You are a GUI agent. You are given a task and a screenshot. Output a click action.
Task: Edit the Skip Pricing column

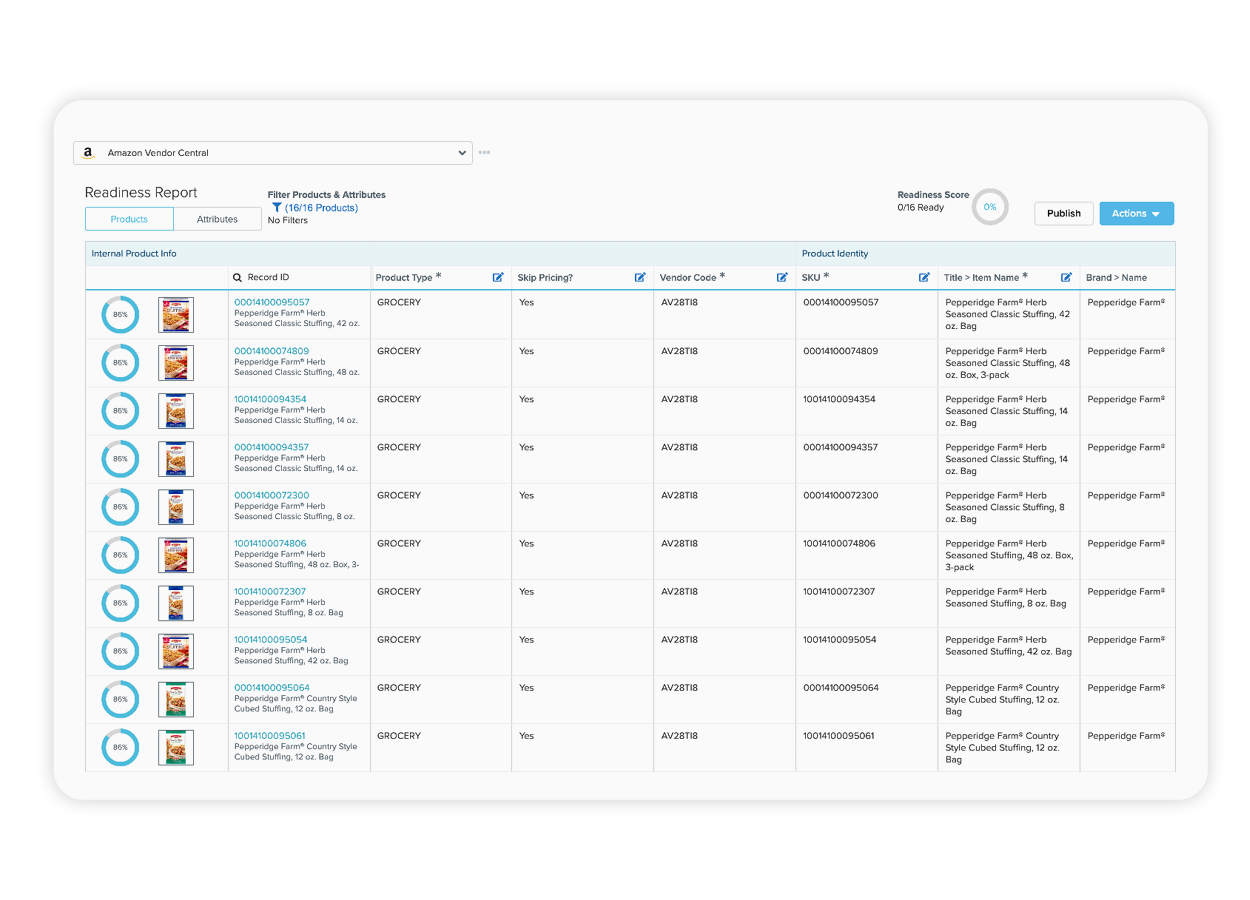pyautogui.click(x=640, y=278)
